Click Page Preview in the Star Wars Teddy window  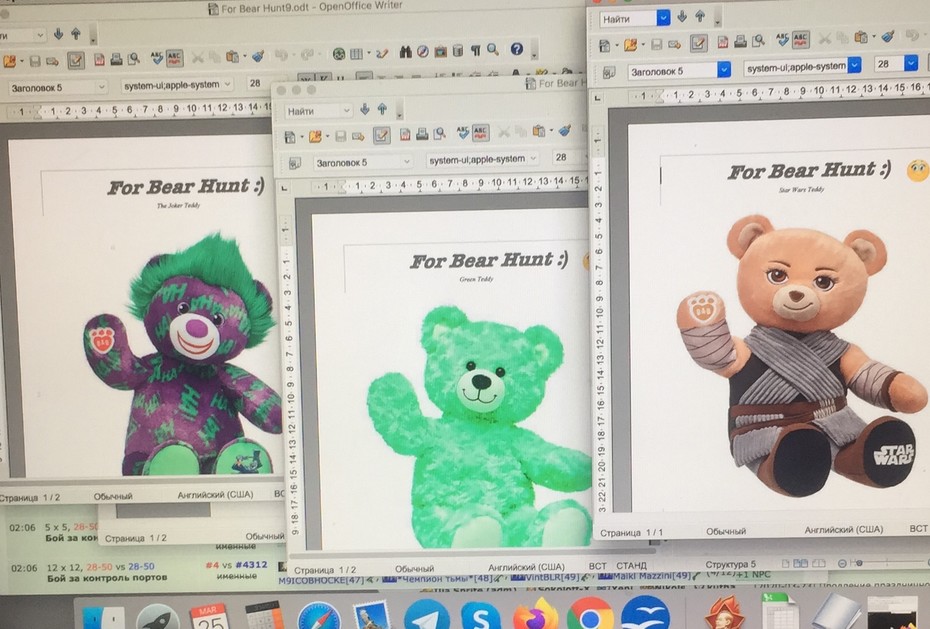[758, 41]
